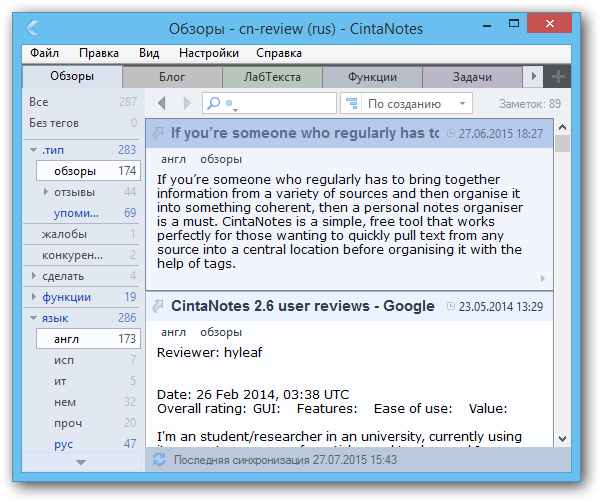The image size is (601, 502).
Task: Select the 'англ' tag in sidebar
Action: [x=88, y=339]
